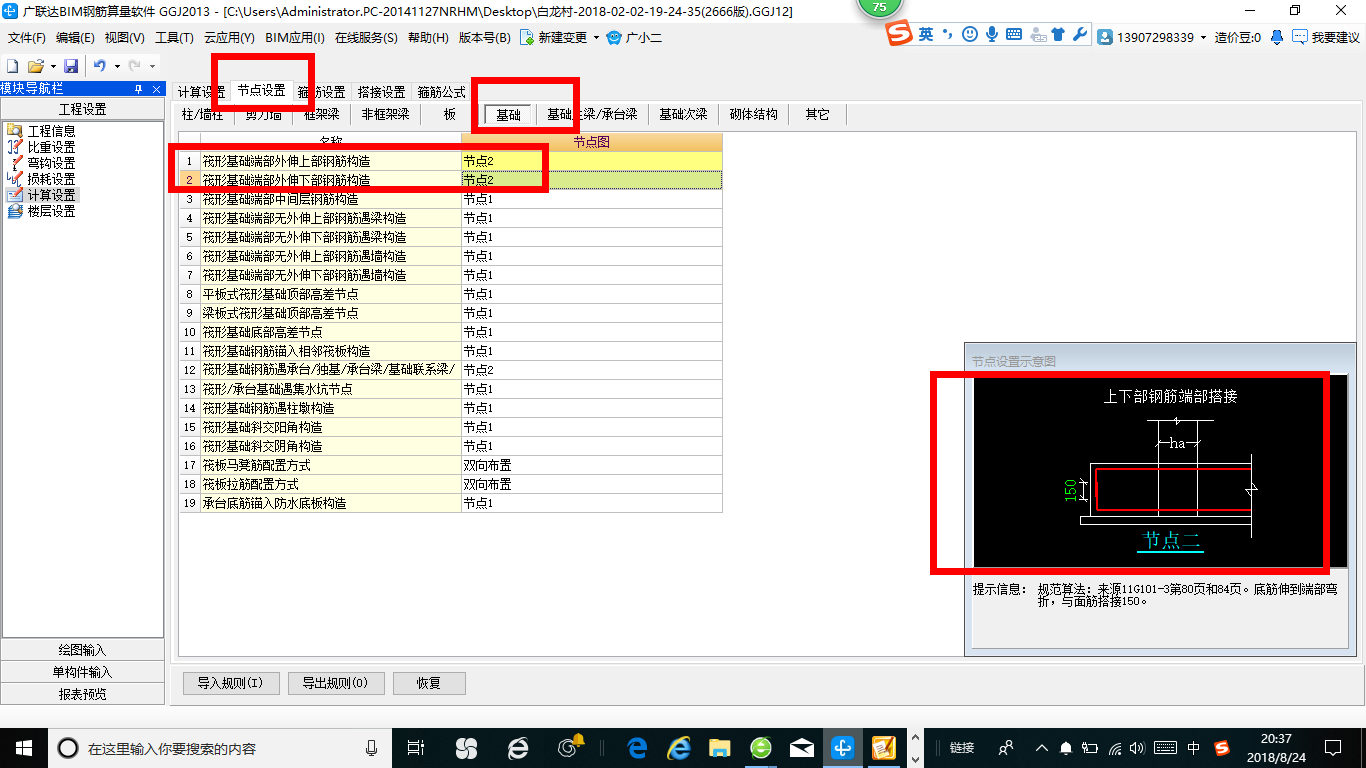
Task: Open Windows action center notification icon
Action: click(1332, 747)
